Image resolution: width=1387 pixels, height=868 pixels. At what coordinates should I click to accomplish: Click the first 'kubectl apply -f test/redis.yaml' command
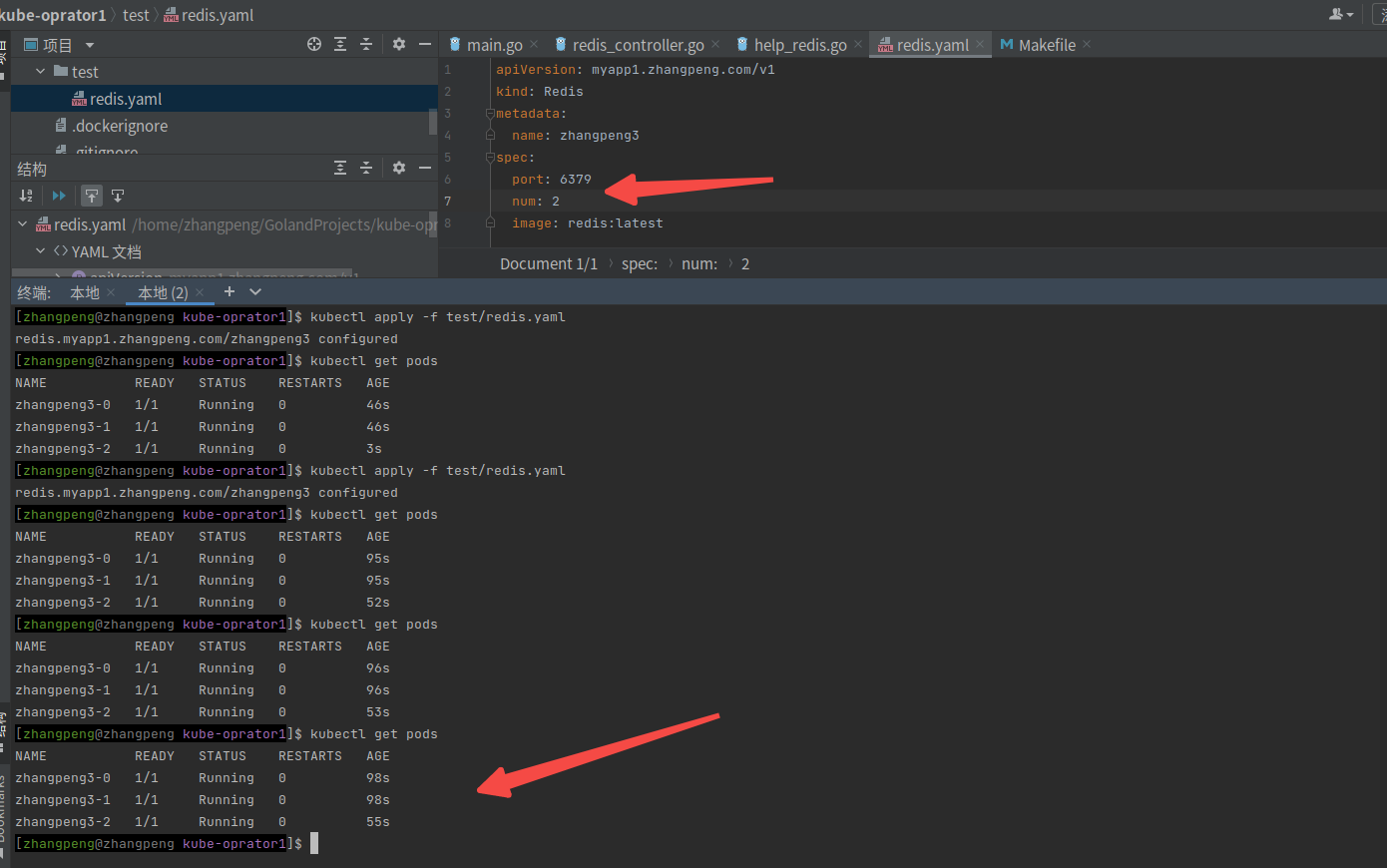[x=438, y=317]
